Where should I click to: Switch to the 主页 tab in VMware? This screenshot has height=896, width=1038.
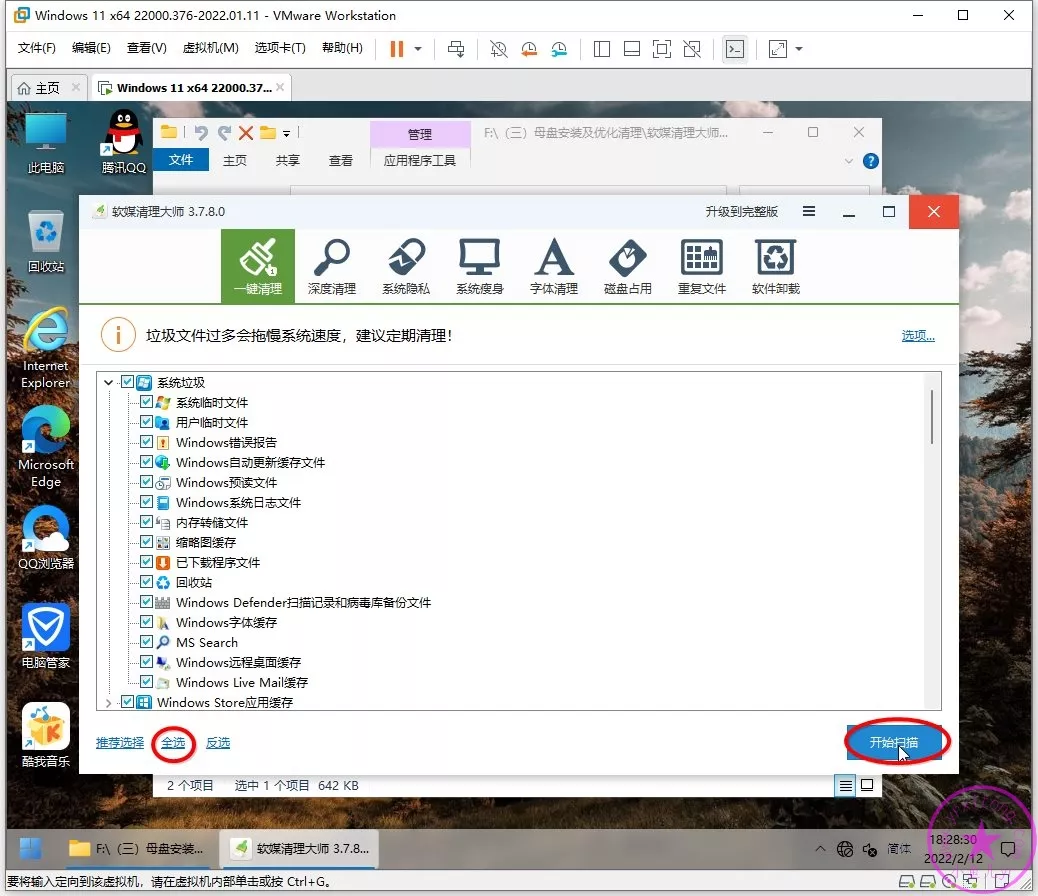[x=38, y=88]
